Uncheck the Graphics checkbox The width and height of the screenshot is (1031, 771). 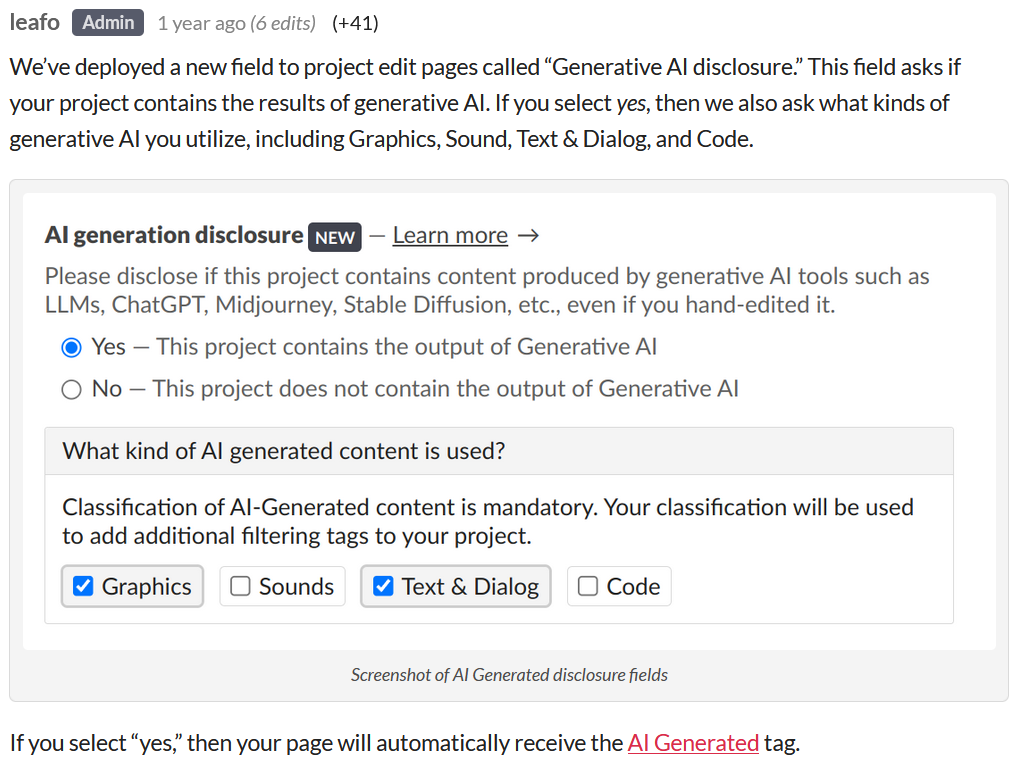84,586
